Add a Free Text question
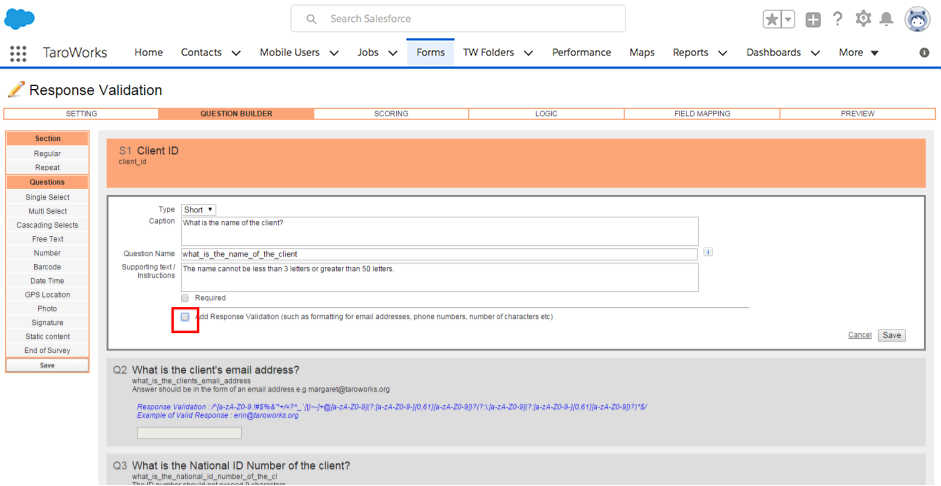Screen dimensions: 941x486 [47, 239]
